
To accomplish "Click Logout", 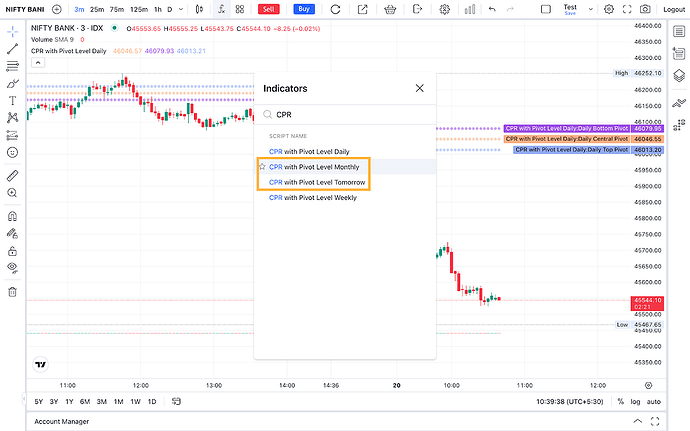I will (674, 9).
